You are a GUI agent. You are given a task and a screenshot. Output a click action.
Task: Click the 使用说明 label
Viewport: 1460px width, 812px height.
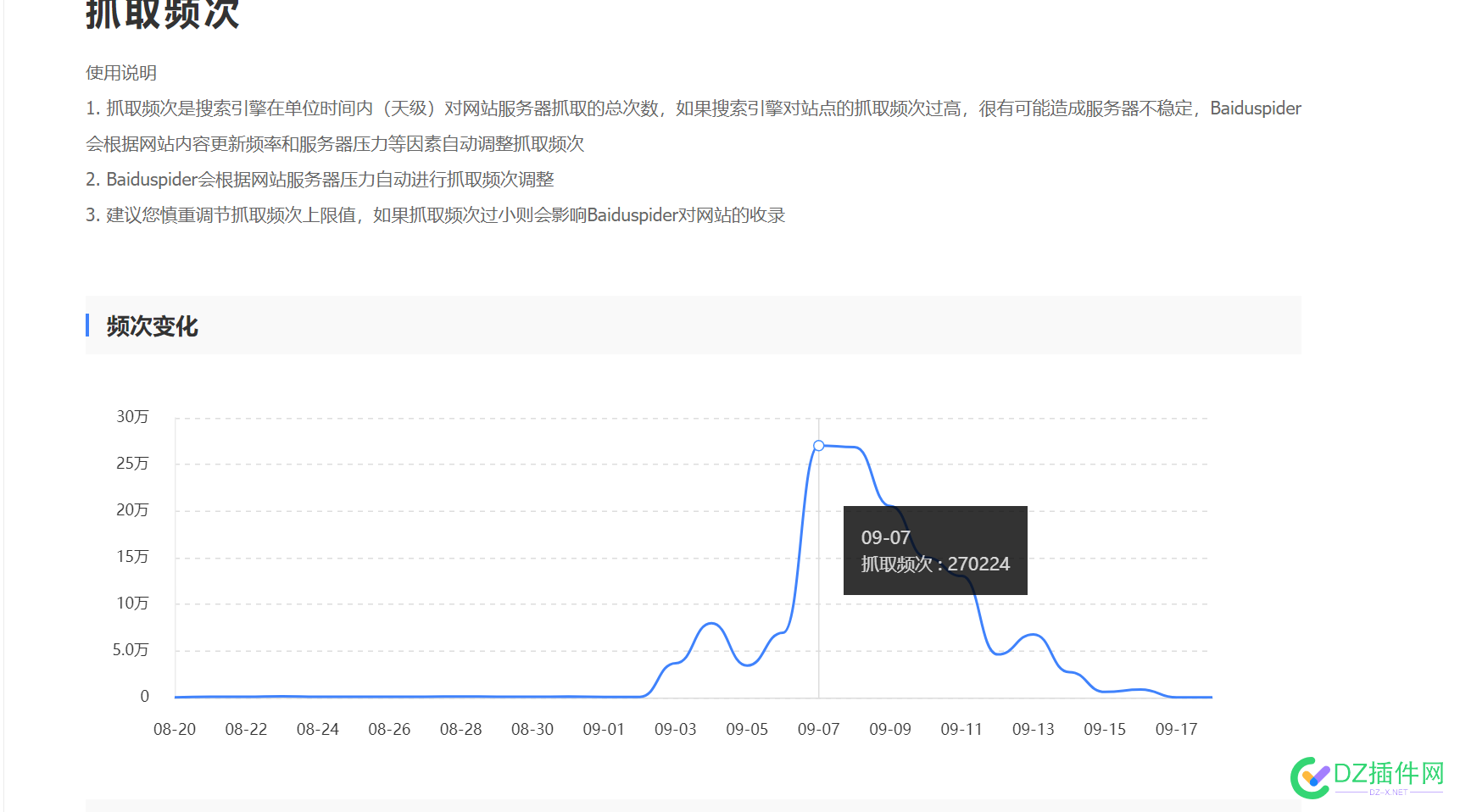pyautogui.click(x=121, y=73)
